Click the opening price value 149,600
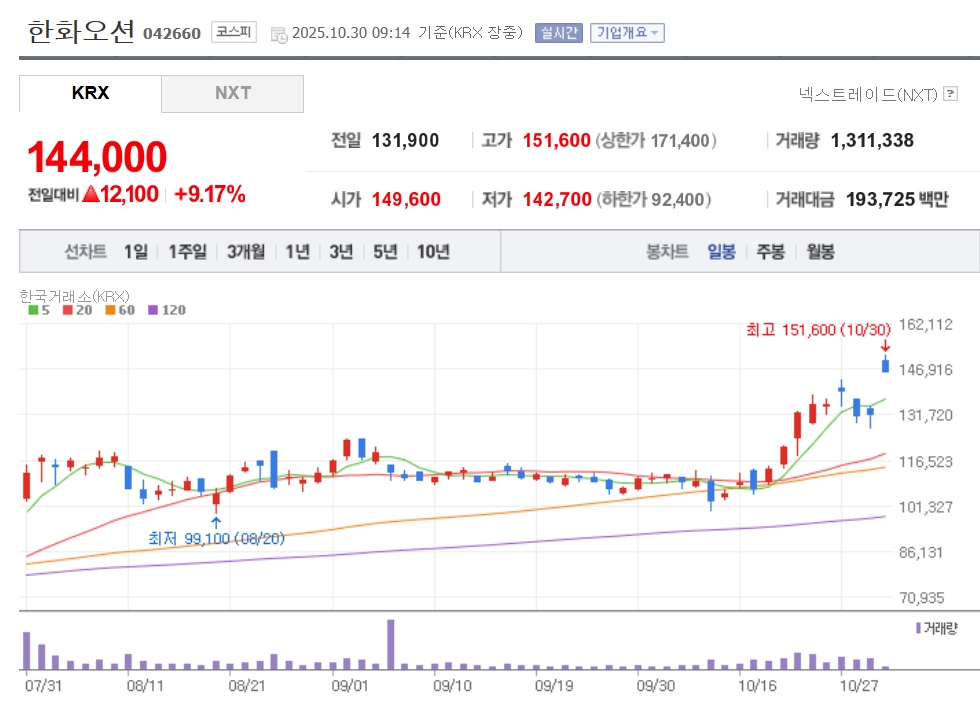The height and width of the screenshot is (719, 980). tap(406, 199)
